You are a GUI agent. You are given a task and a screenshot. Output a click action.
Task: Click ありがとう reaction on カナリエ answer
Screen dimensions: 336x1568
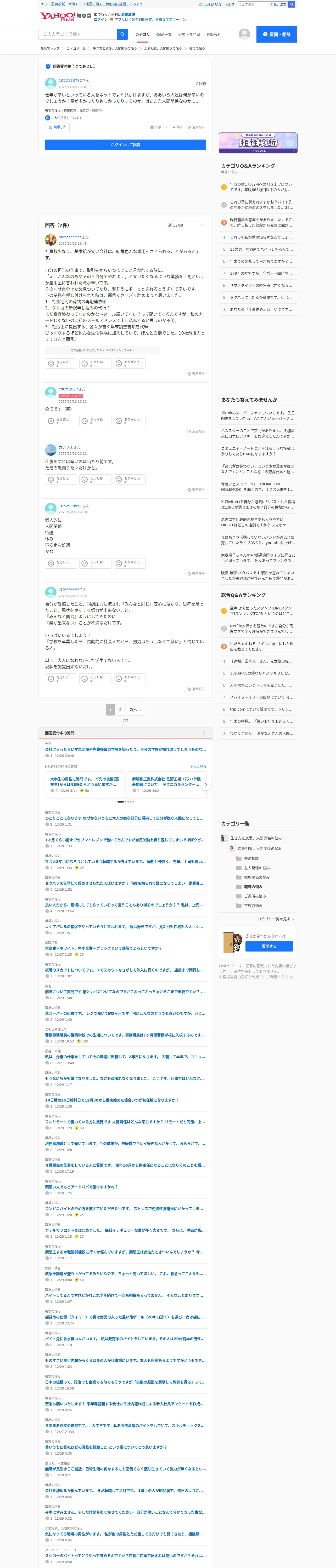click(x=129, y=480)
